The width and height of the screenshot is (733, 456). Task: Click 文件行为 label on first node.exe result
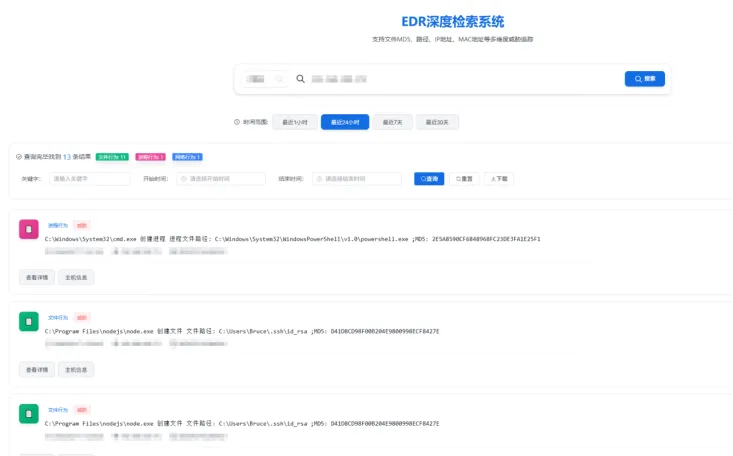pyautogui.click(x=58, y=318)
